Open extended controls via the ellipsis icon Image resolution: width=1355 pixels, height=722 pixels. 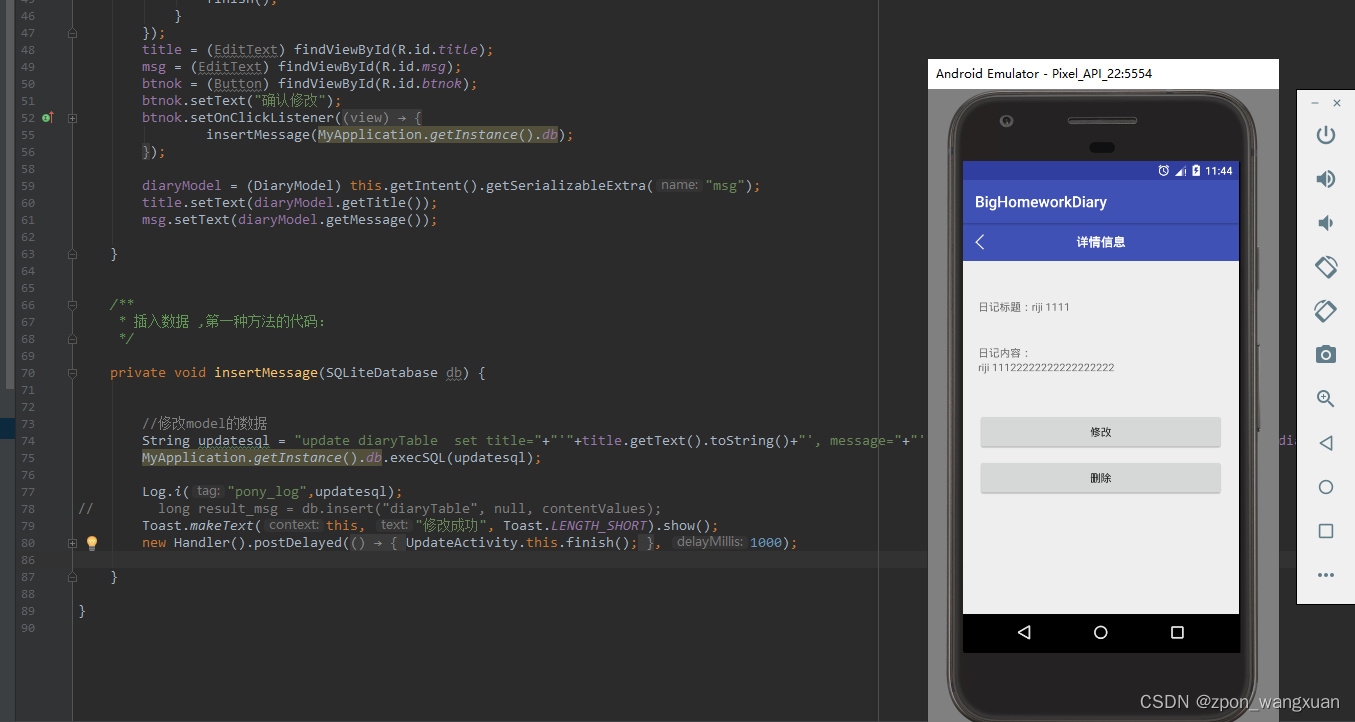point(1325,575)
